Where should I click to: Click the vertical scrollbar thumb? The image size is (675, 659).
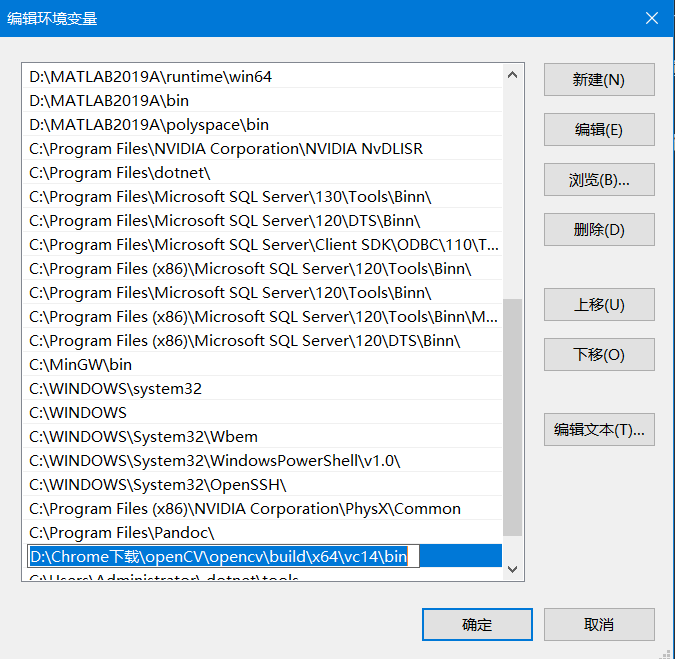pos(512,418)
